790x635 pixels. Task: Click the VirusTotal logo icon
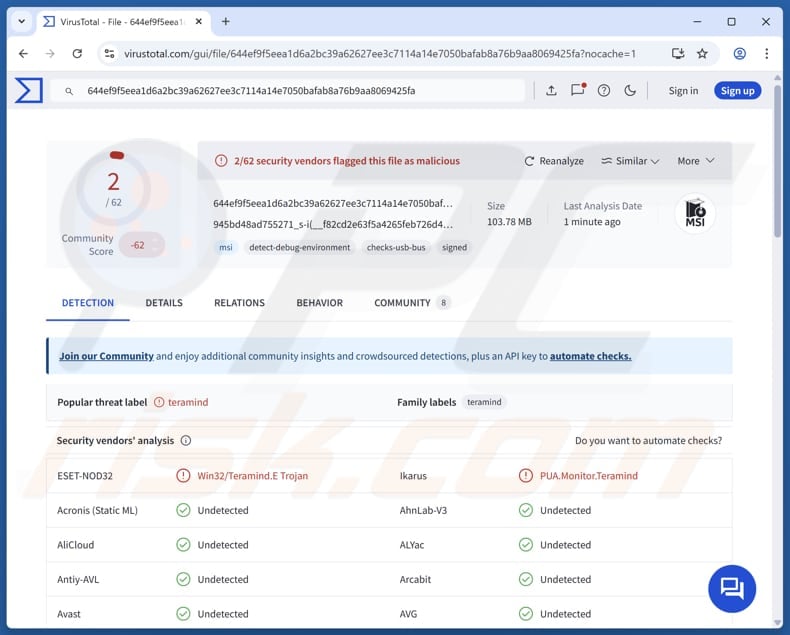pos(29,91)
